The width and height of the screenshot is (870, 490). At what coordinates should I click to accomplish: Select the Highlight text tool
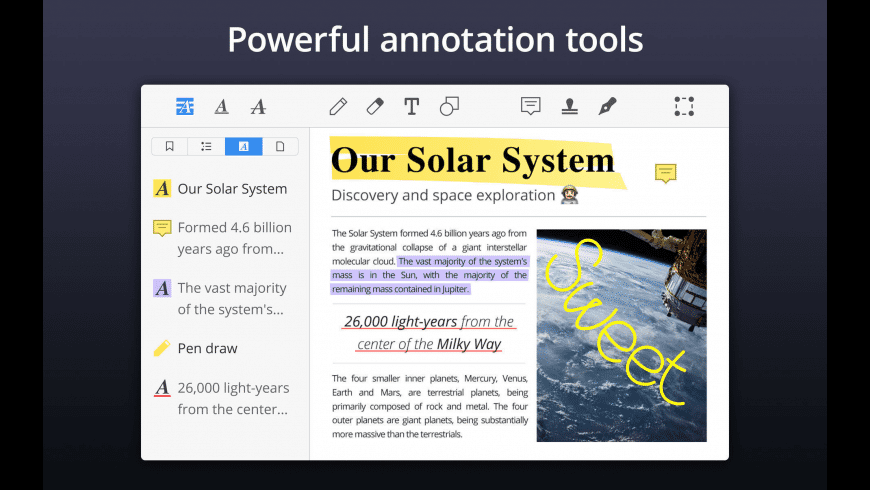click(x=185, y=106)
